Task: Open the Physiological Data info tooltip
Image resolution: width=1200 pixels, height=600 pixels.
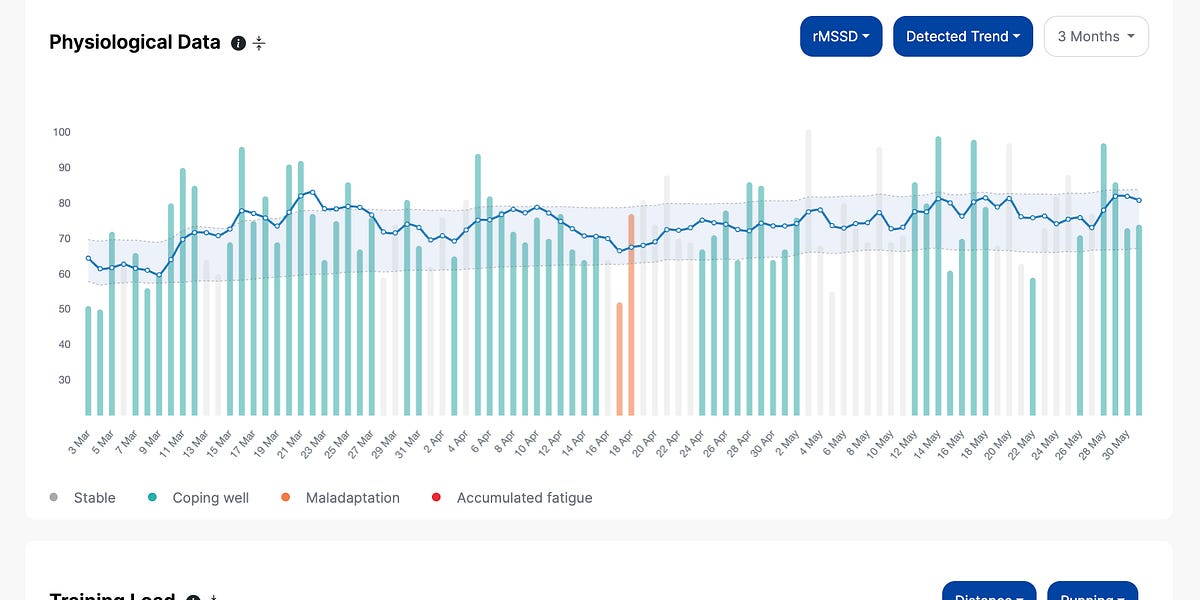Action: point(238,43)
